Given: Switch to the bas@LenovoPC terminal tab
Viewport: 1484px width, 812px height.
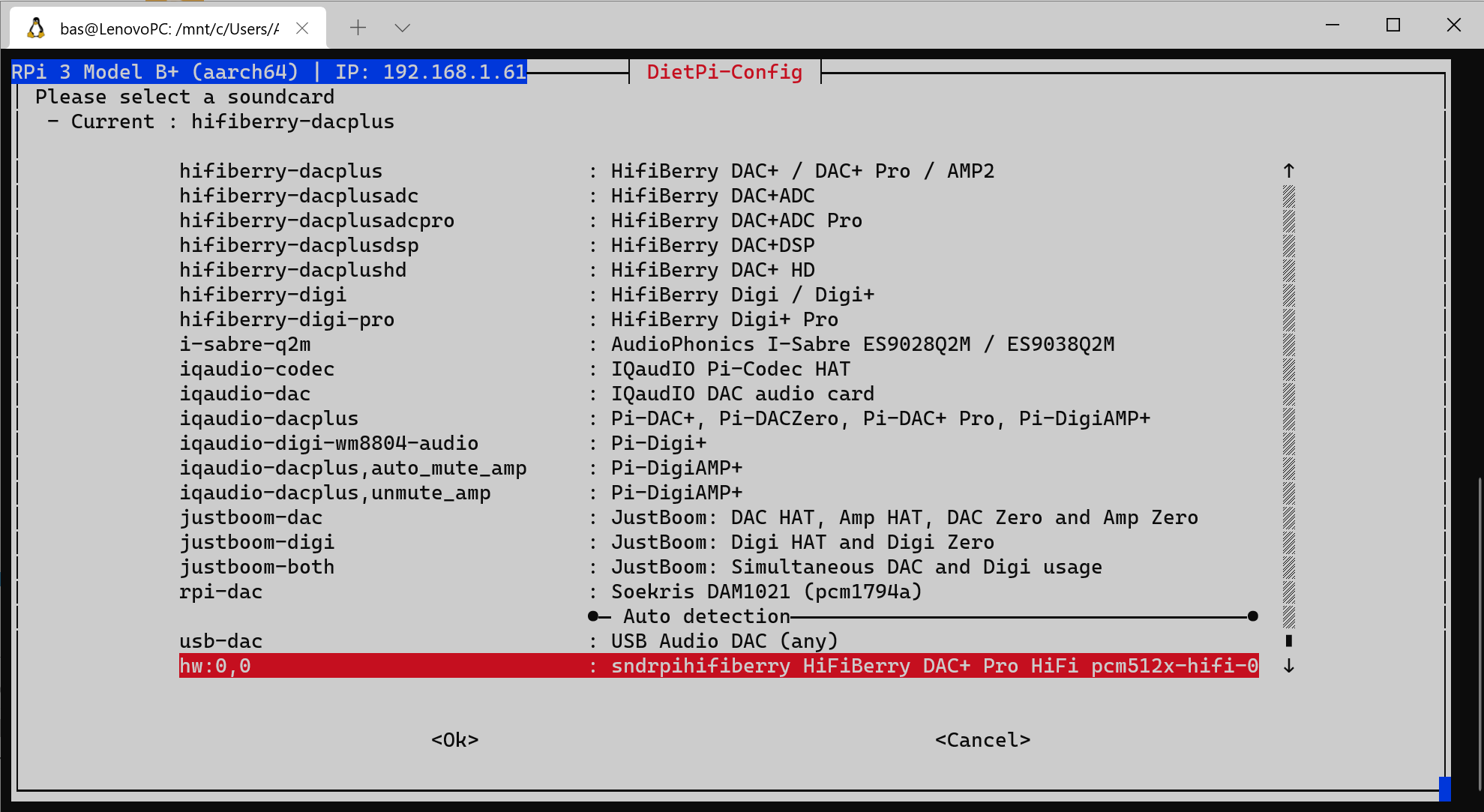Looking at the screenshot, I should [169, 28].
